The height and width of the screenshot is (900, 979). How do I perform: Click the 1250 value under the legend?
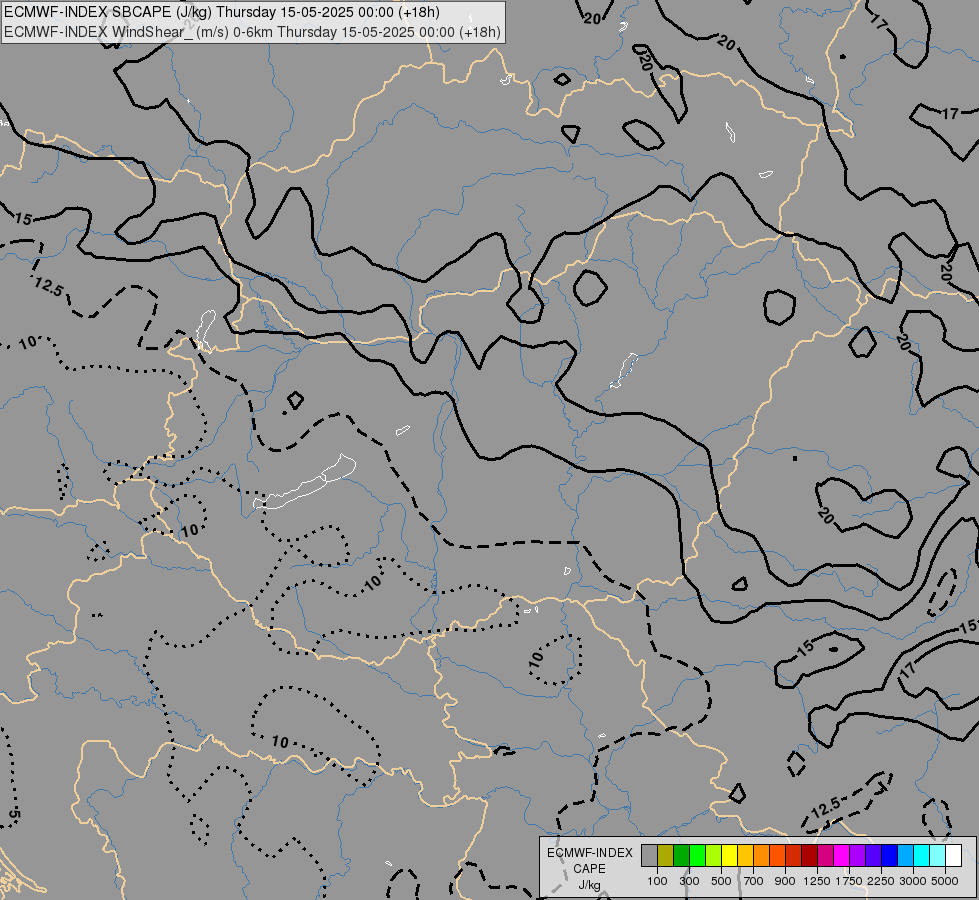[817, 881]
